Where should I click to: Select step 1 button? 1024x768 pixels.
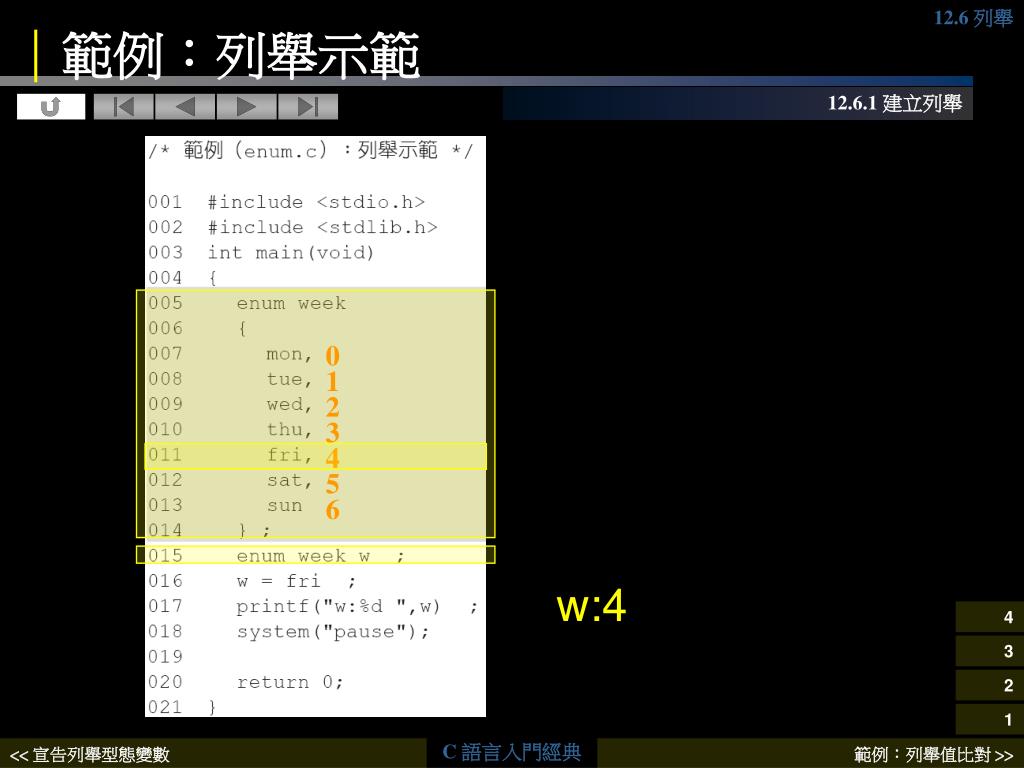pyautogui.click(x=990, y=719)
